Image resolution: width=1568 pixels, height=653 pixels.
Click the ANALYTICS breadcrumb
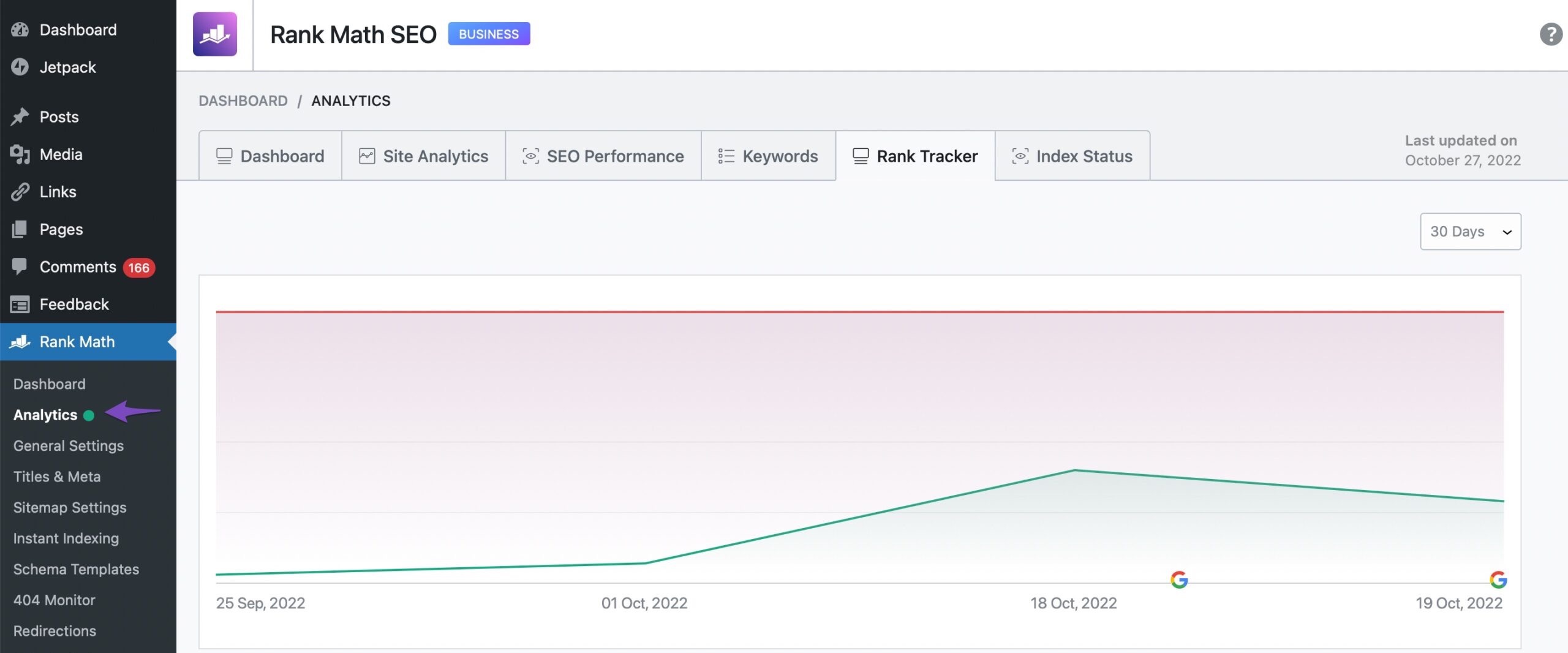[x=351, y=100]
